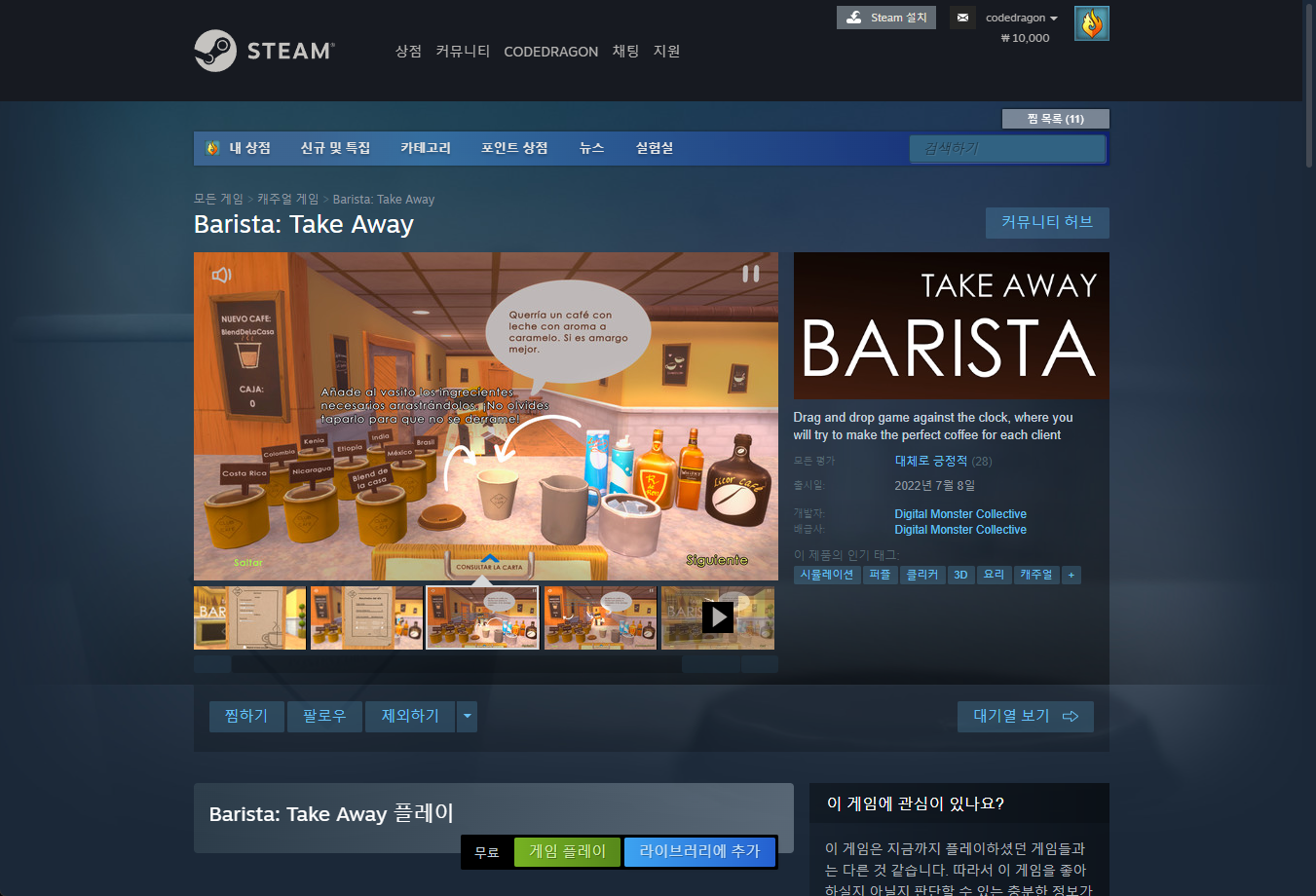The width and height of the screenshot is (1316, 896).
Task: Click the Steam 설치 download button
Action: pos(886,18)
